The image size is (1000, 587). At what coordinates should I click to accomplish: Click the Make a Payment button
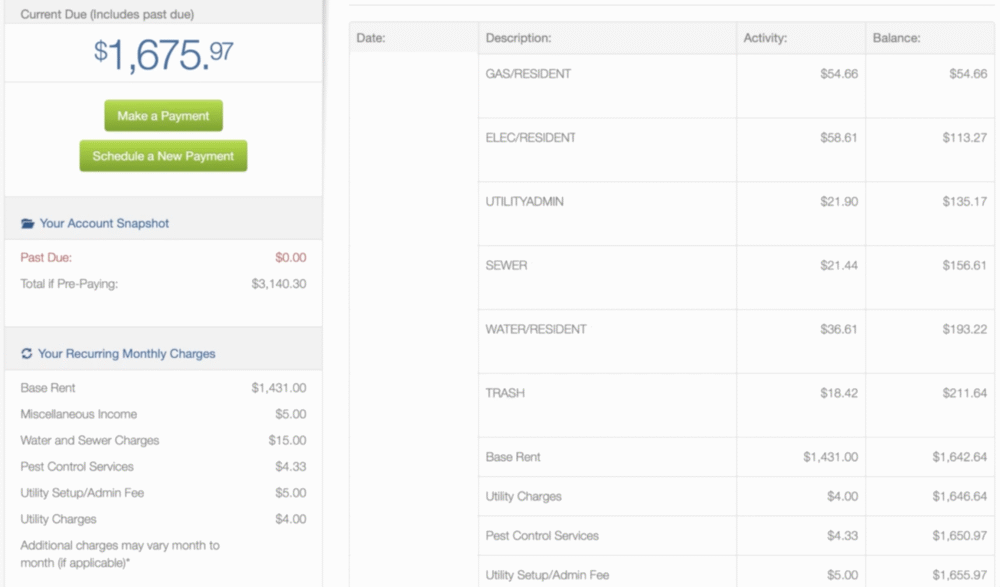(163, 116)
